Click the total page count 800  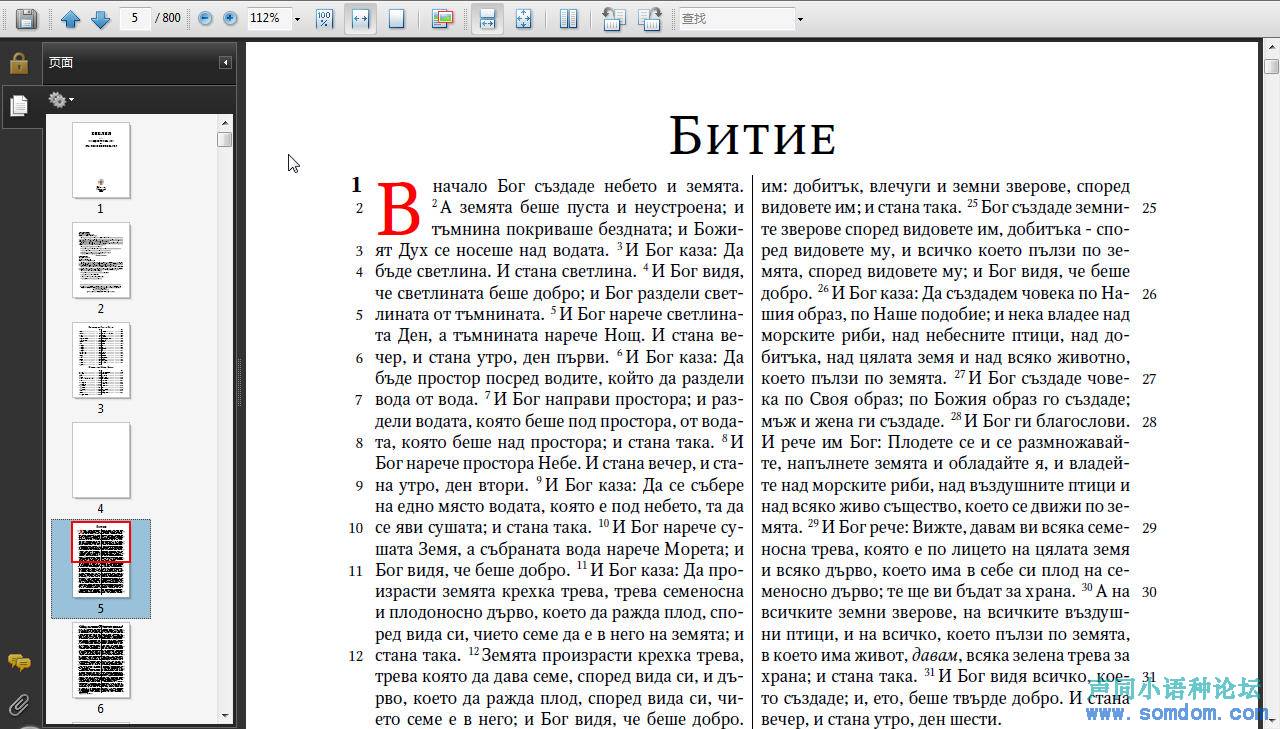coord(172,18)
